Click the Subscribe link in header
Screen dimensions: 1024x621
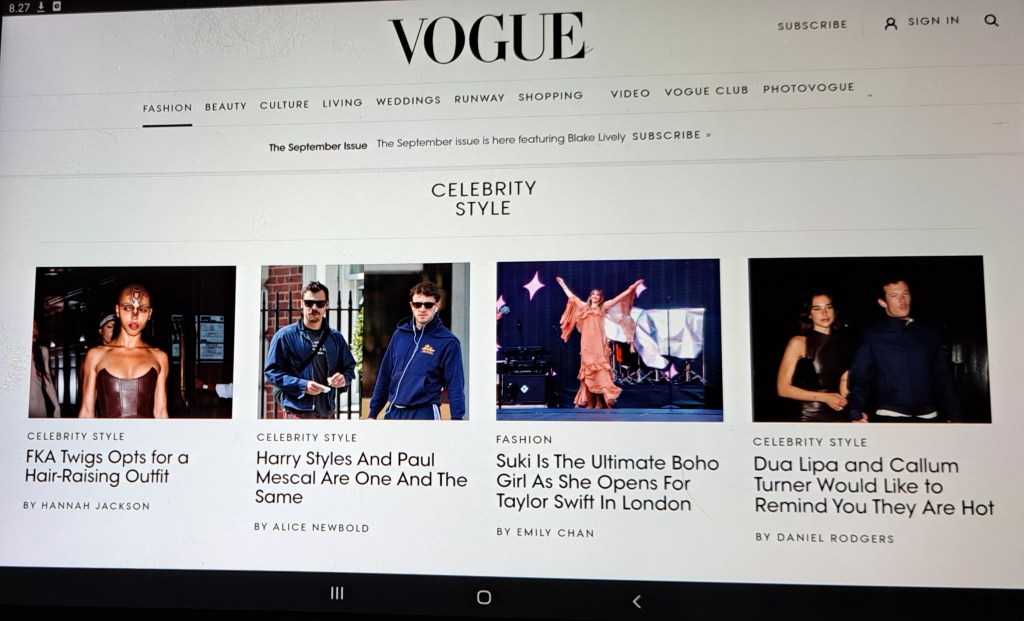tap(812, 25)
